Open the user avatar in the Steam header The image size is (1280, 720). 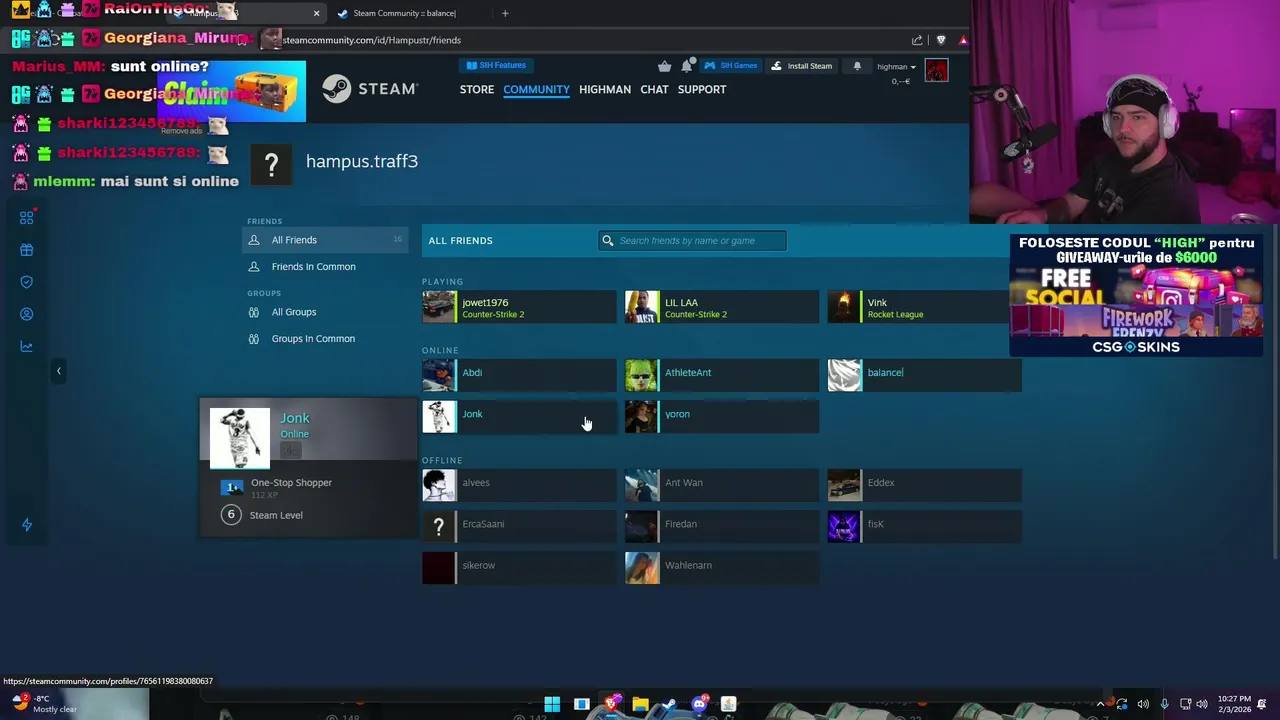[936, 70]
